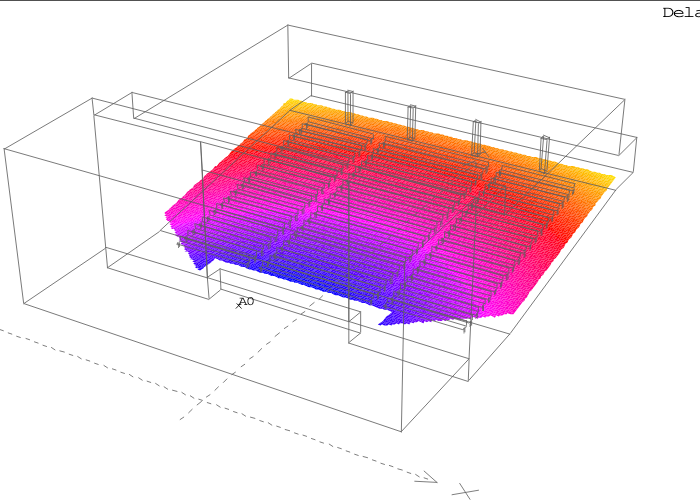Select the third pillar from the left
Viewport: 700px width, 502px height.
pos(477,136)
